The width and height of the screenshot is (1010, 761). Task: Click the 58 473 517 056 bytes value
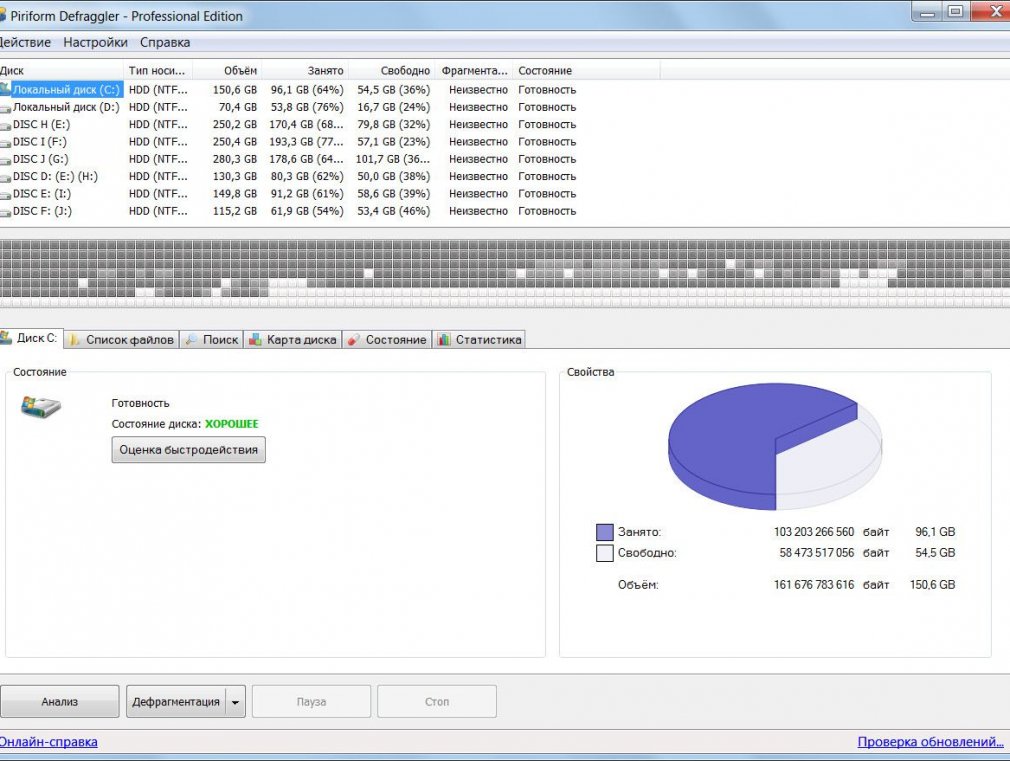817,553
